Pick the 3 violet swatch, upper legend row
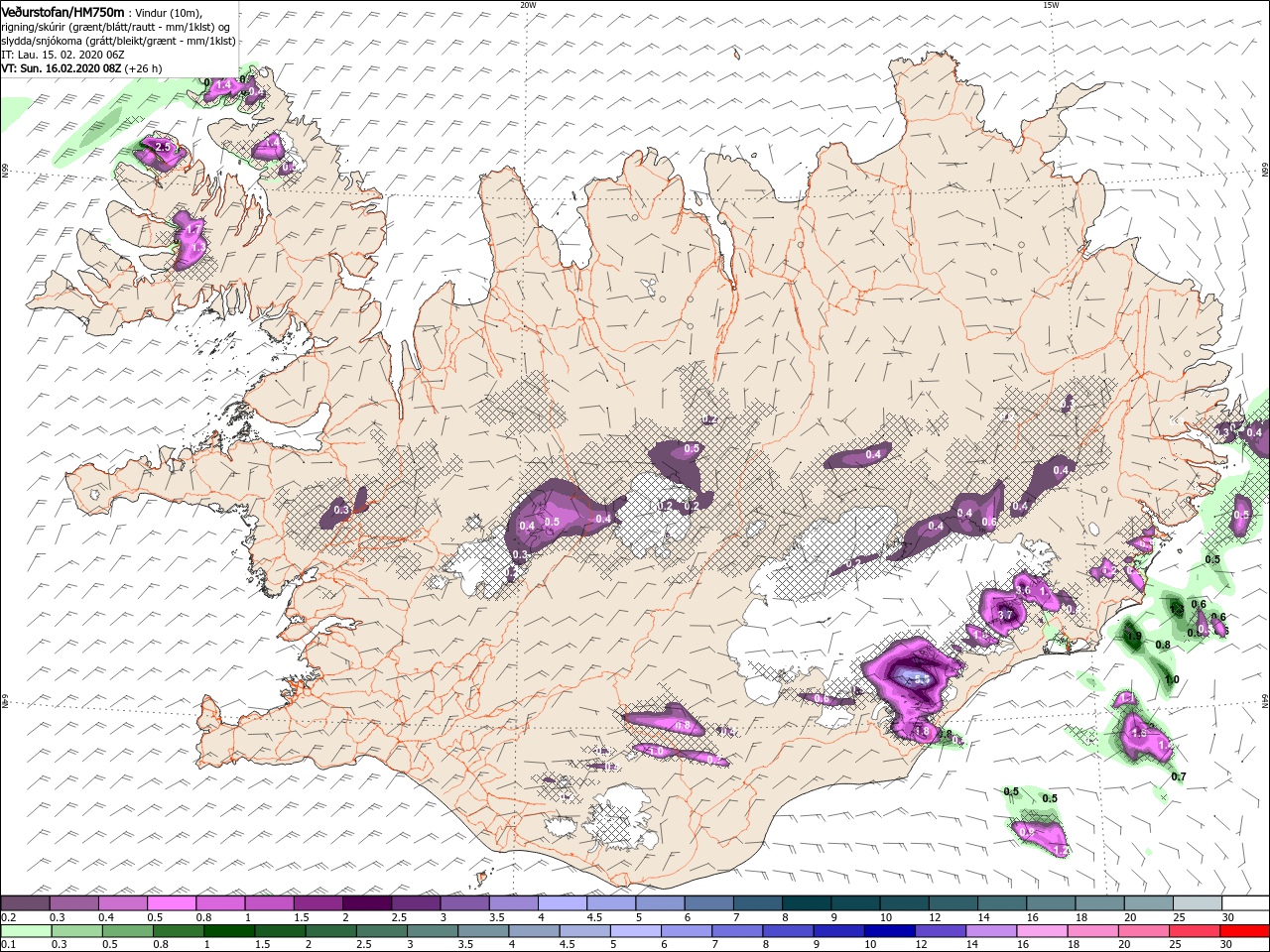The image size is (1270, 952). pos(464,903)
